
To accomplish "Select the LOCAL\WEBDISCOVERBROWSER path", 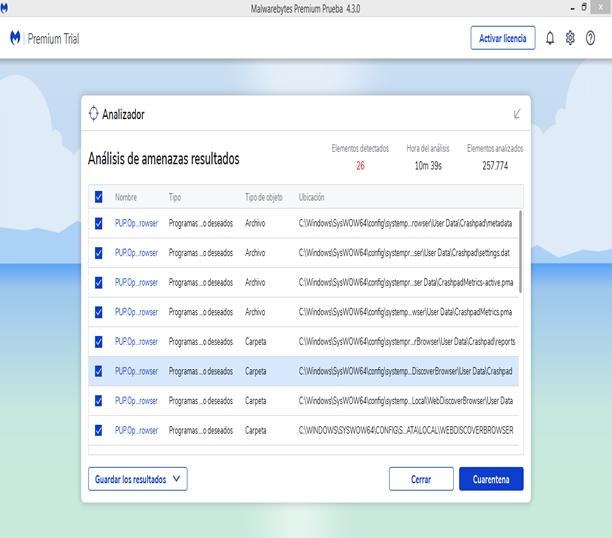I will point(406,430).
